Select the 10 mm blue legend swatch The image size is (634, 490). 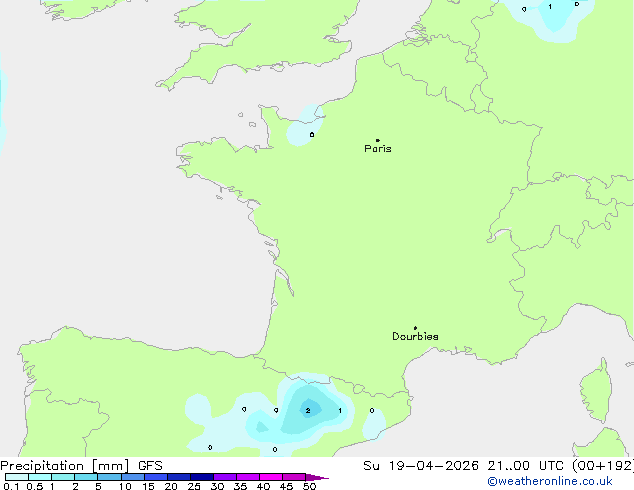[133, 477]
